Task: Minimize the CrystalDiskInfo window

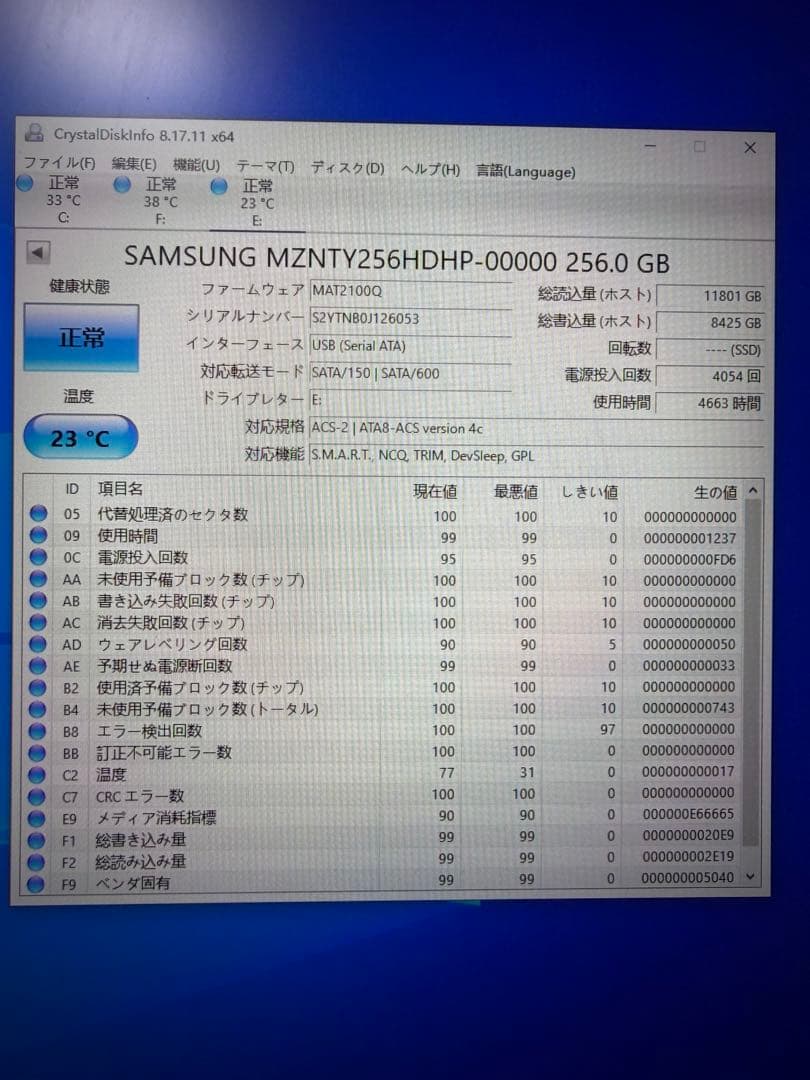Action: coord(650,145)
